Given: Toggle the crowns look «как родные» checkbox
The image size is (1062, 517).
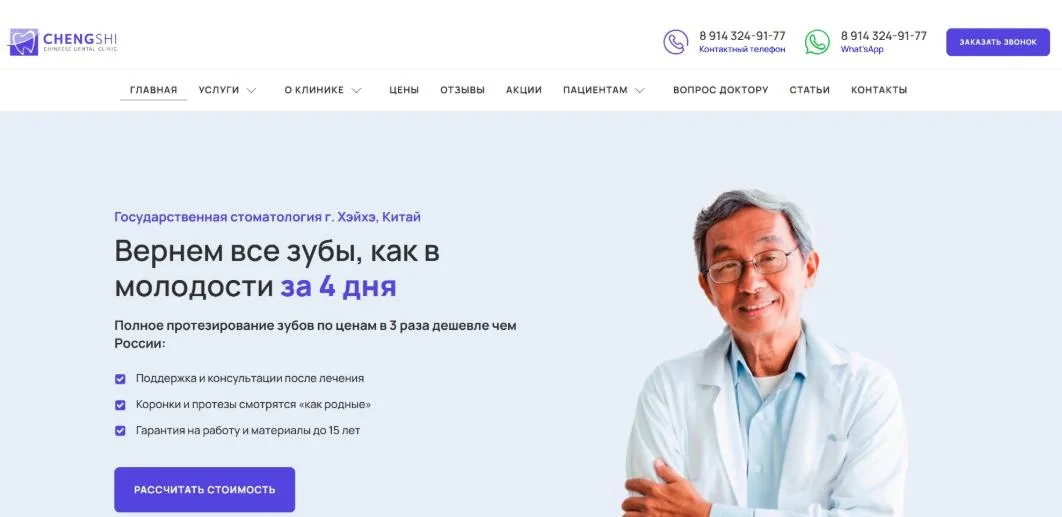Looking at the screenshot, I should (x=120, y=405).
